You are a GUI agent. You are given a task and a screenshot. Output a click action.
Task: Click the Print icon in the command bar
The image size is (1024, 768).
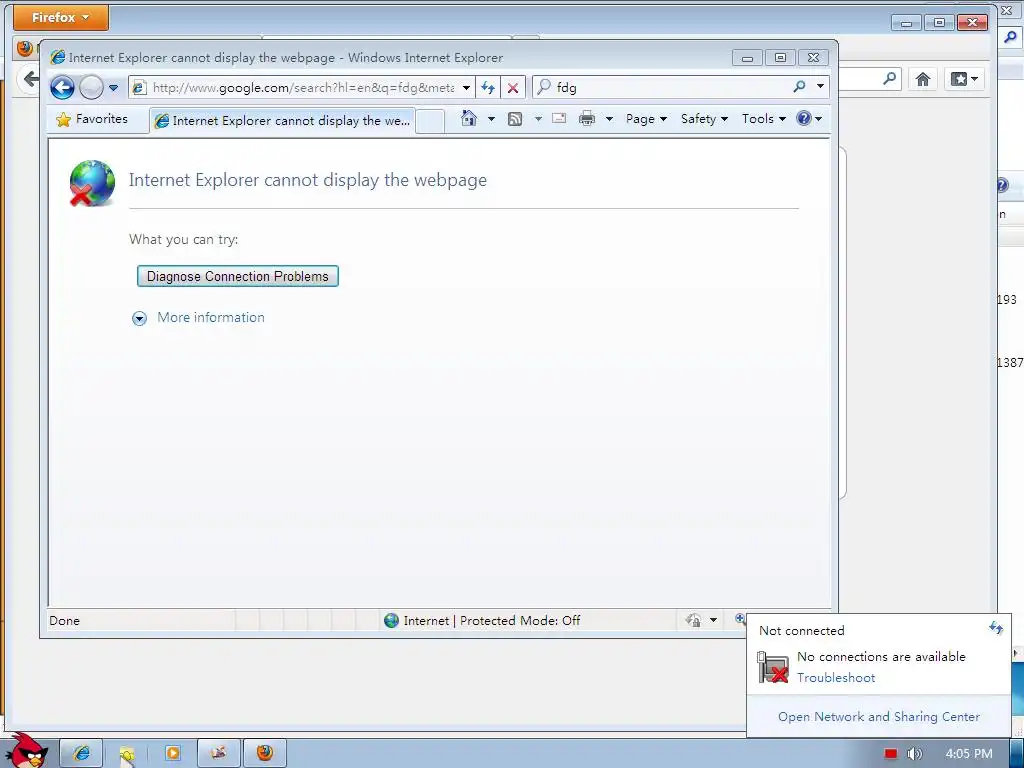point(587,118)
